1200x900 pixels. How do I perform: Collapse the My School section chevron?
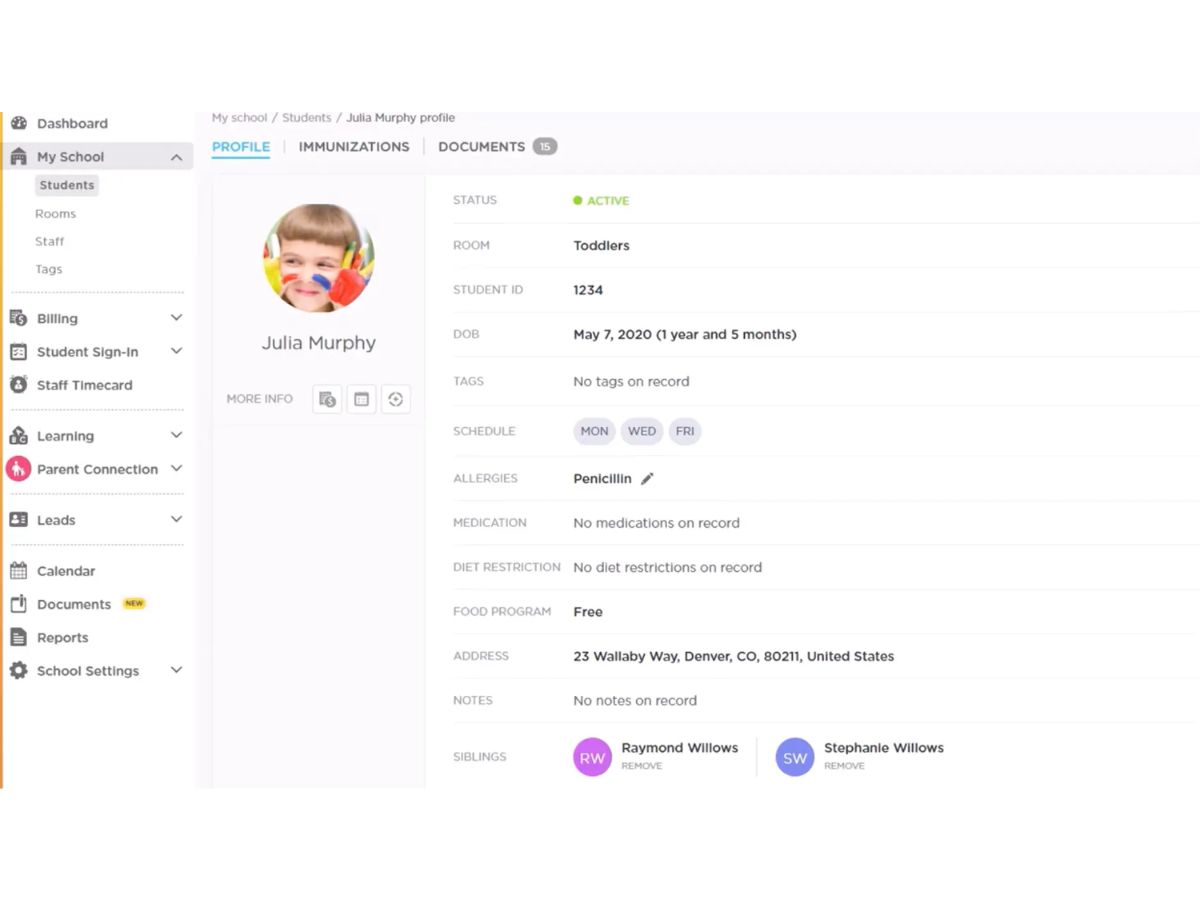pyautogui.click(x=176, y=157)
